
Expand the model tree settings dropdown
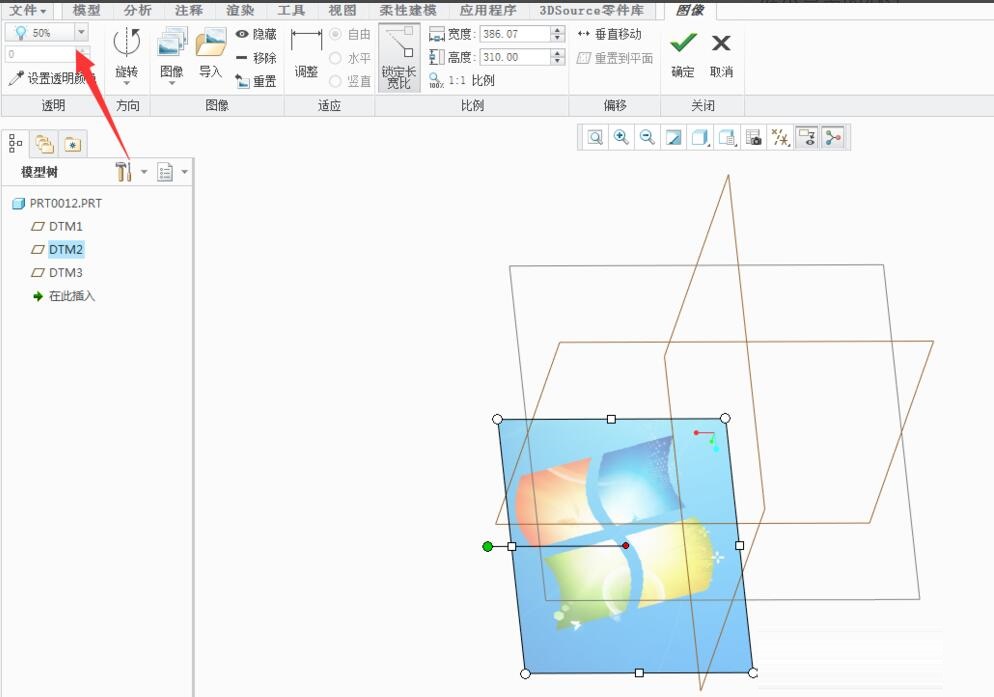[x=143, y=173]
